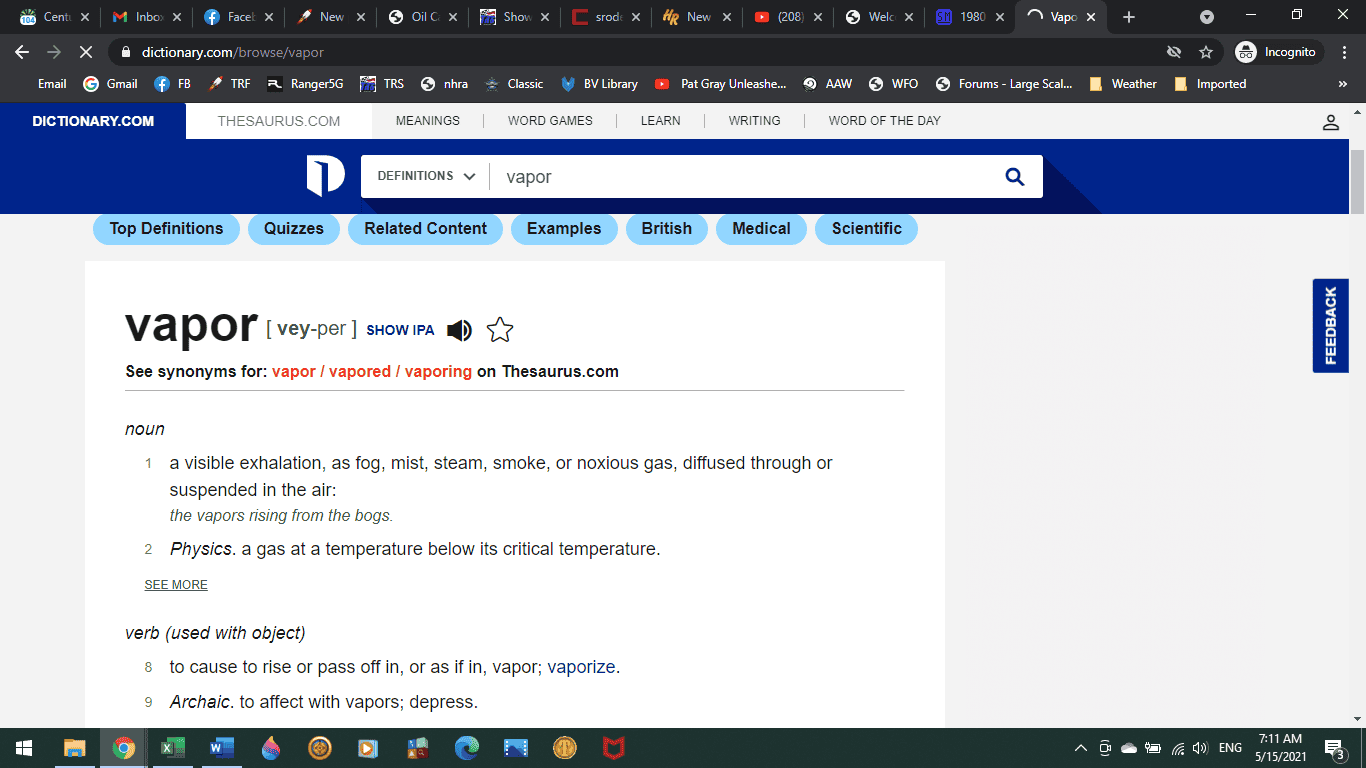Save vapor with the star icon
1366x768 pixels.
click(x=500, y=330)
